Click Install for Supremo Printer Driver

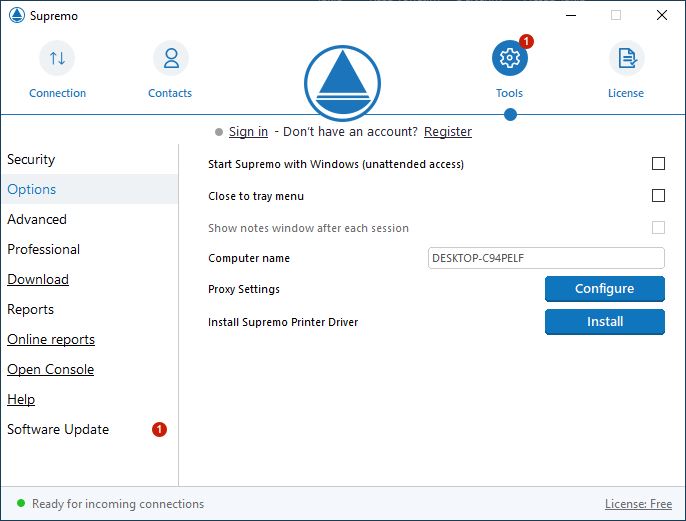click(605, 322)
